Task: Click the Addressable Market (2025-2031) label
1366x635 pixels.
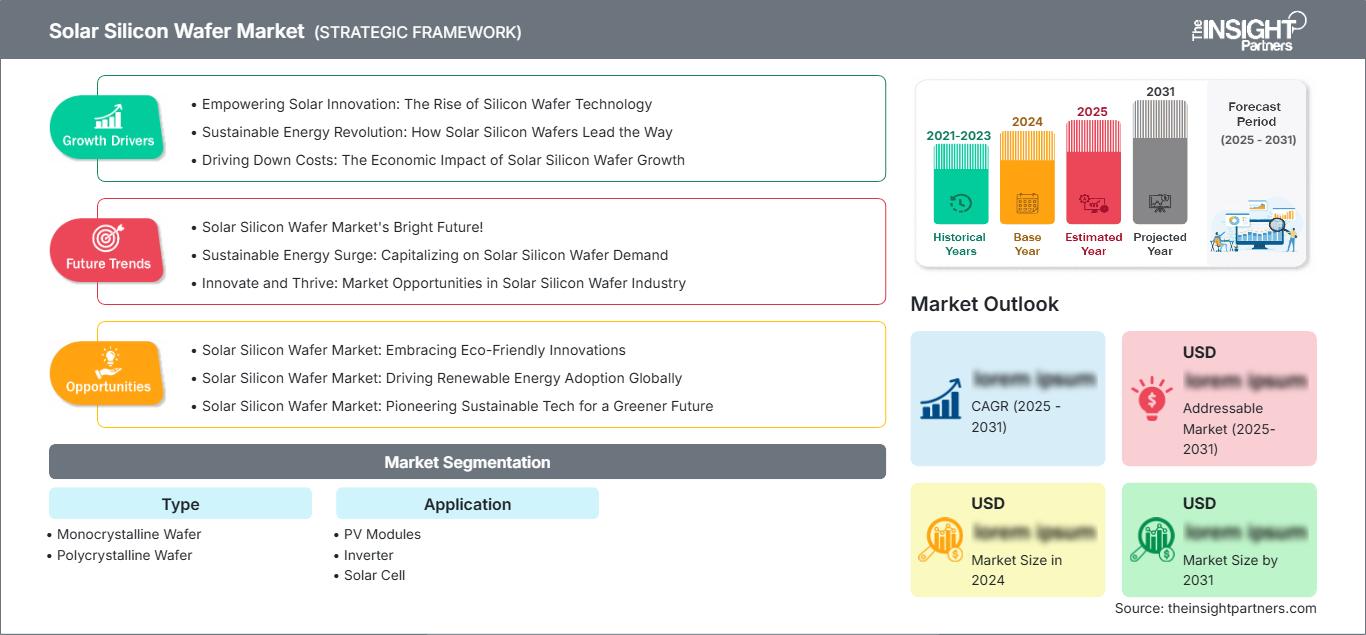Action: pyautogui.click(x=1229, y=428)
